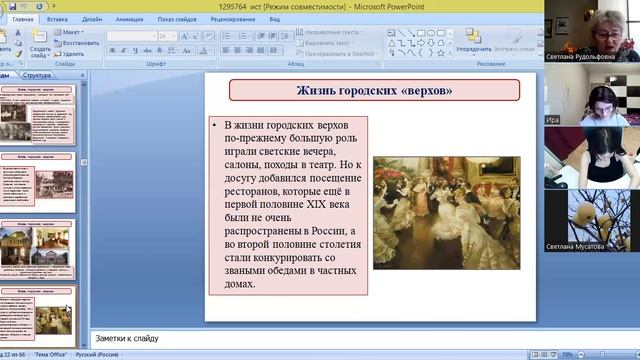This screenshot has width=640, height=360.
Task: Open the Вид ribbon tab
Action: tap(274, 19)
